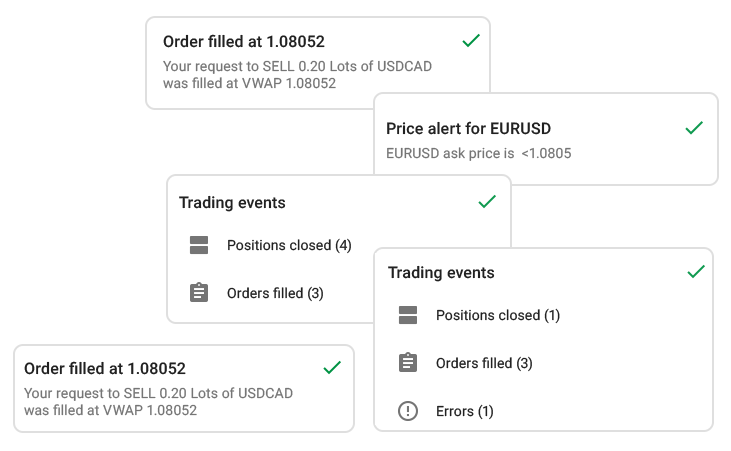The height and width of the screenshot is (451, 731).
Task: Click SELL USDCAD message left of Errors card
Action: 158,401
